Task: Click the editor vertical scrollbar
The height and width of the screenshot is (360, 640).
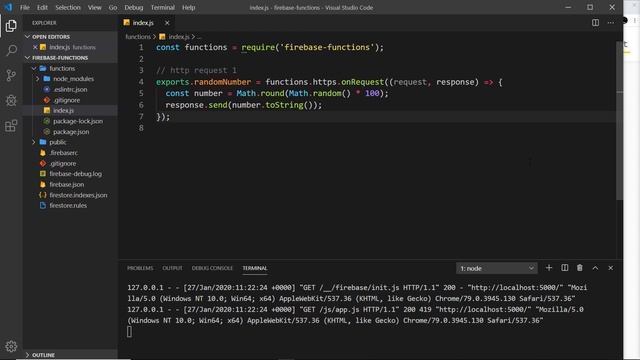Action: click(x=620, y=120)
